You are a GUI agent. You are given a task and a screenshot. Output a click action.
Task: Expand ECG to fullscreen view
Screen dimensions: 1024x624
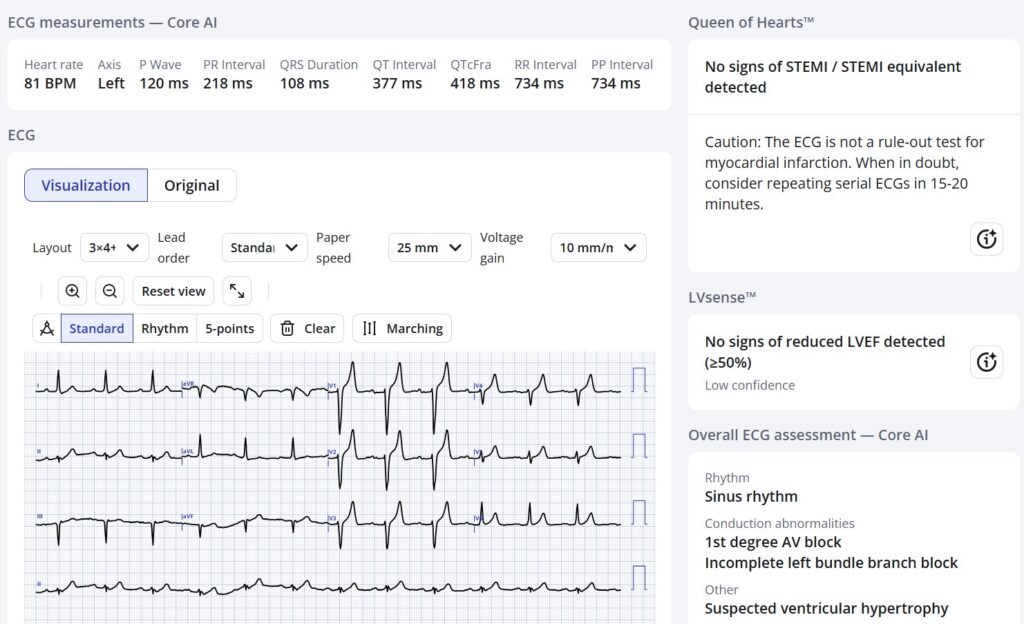237,291
